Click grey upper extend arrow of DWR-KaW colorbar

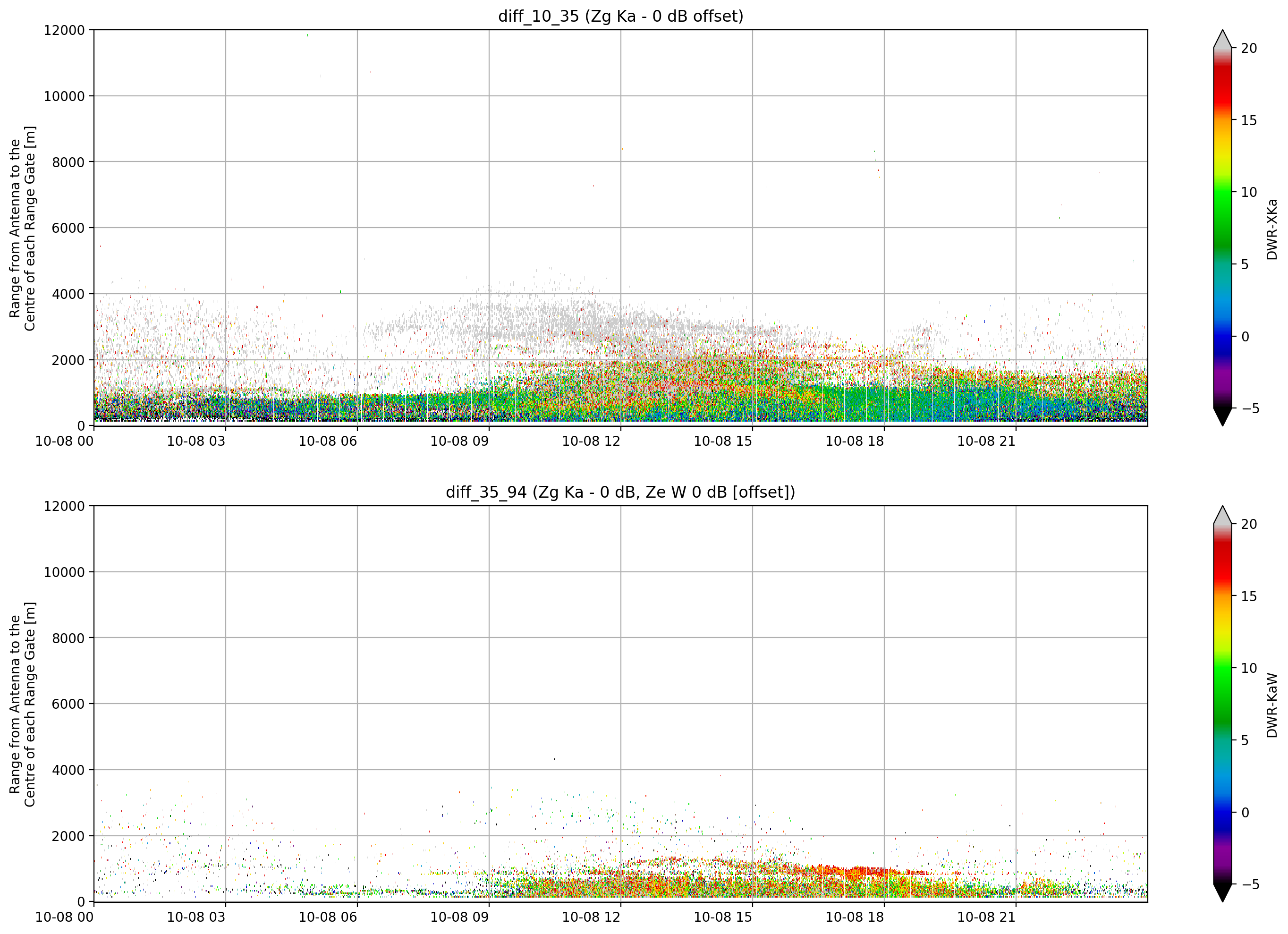point(1223,515)
